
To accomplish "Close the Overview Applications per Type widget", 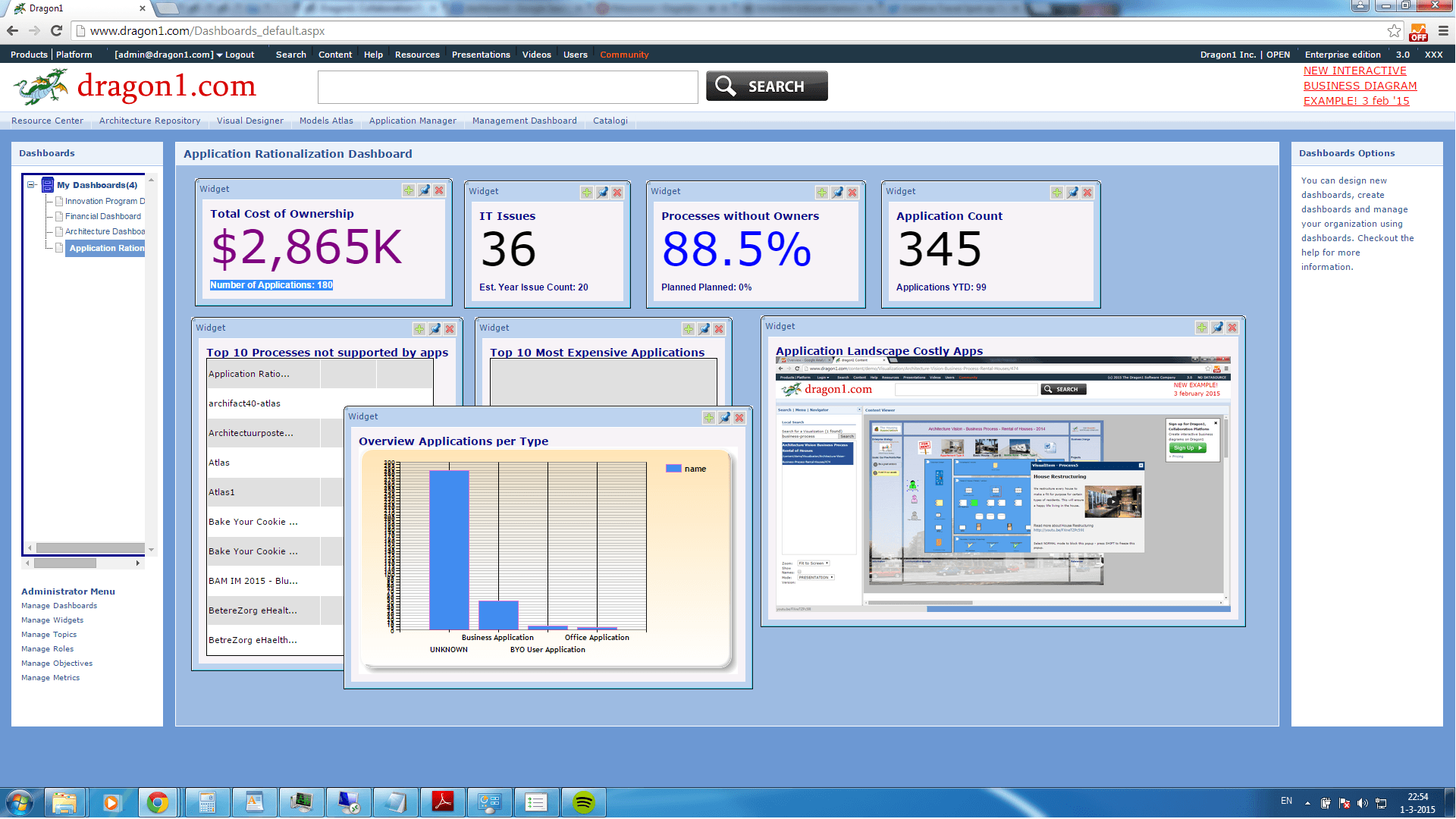I will [x=739, y=418].
